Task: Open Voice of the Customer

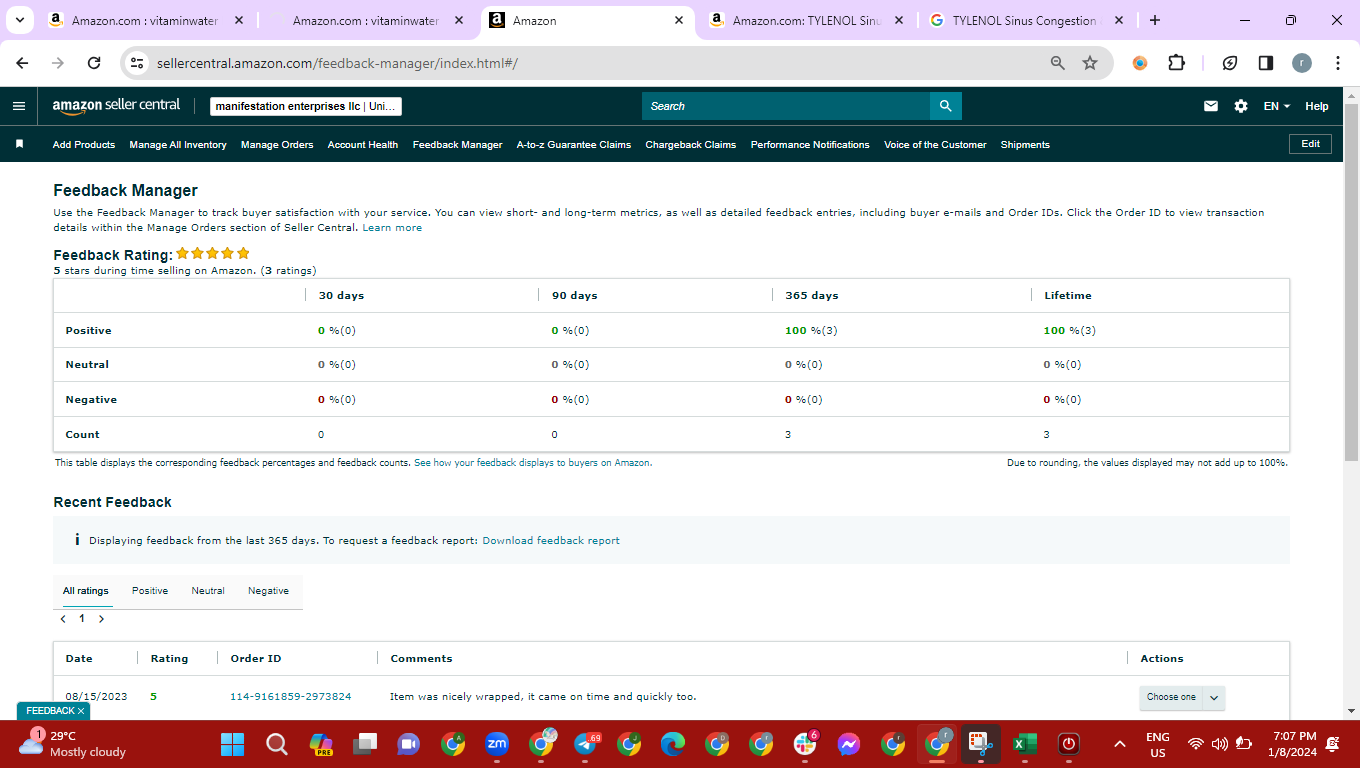Action: click(x=935, y=145)
